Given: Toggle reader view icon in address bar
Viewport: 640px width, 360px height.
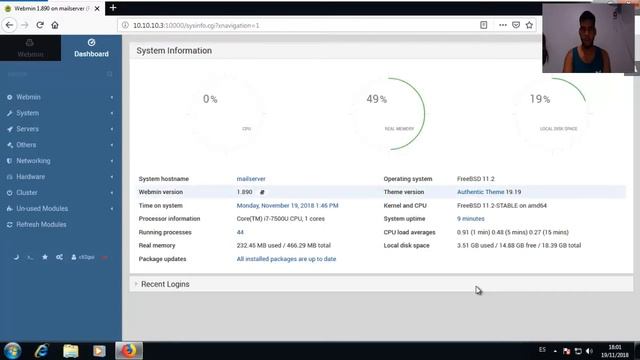Looking at the screenshot, I should tap(483, 25).
